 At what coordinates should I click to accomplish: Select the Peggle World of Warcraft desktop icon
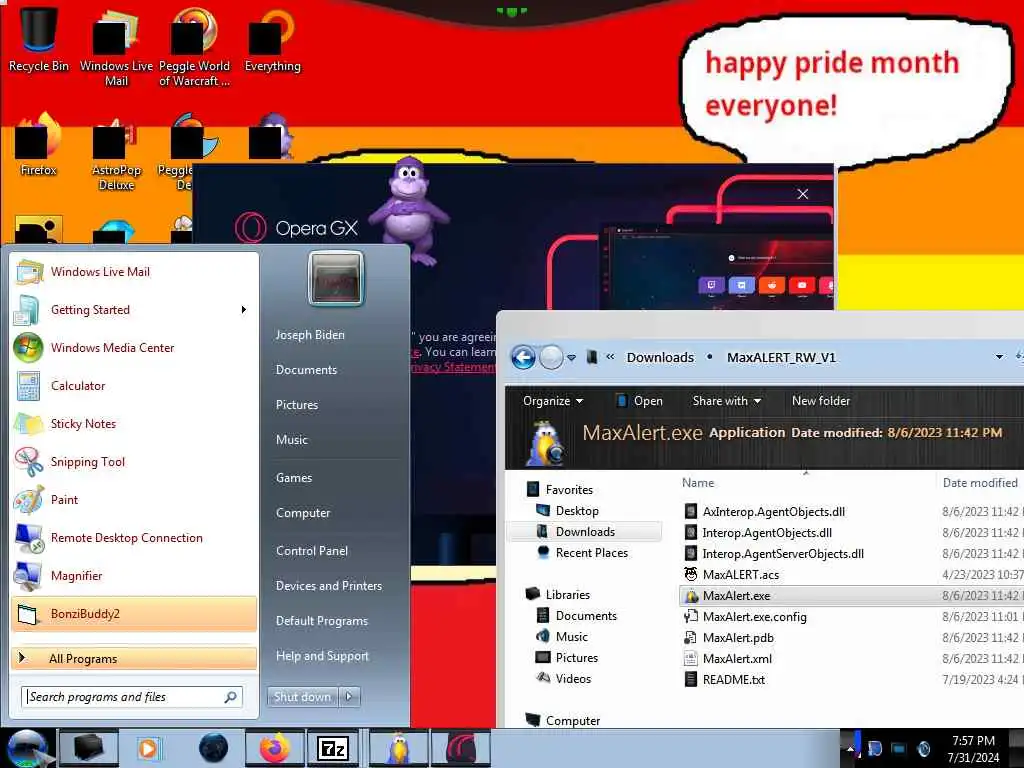194,47
